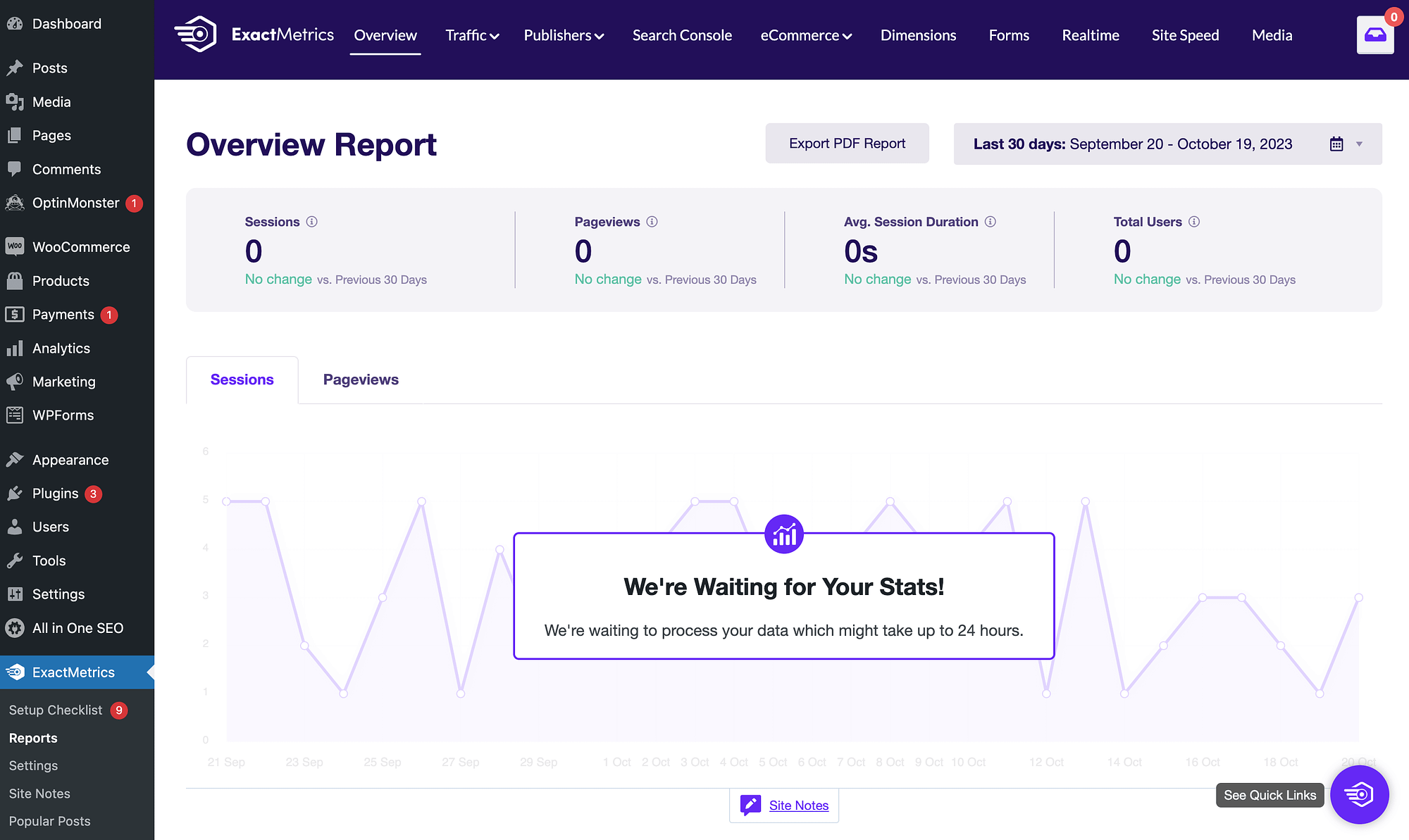
Task: Switch to the Pageviews tab
Action: click(360, 380)
